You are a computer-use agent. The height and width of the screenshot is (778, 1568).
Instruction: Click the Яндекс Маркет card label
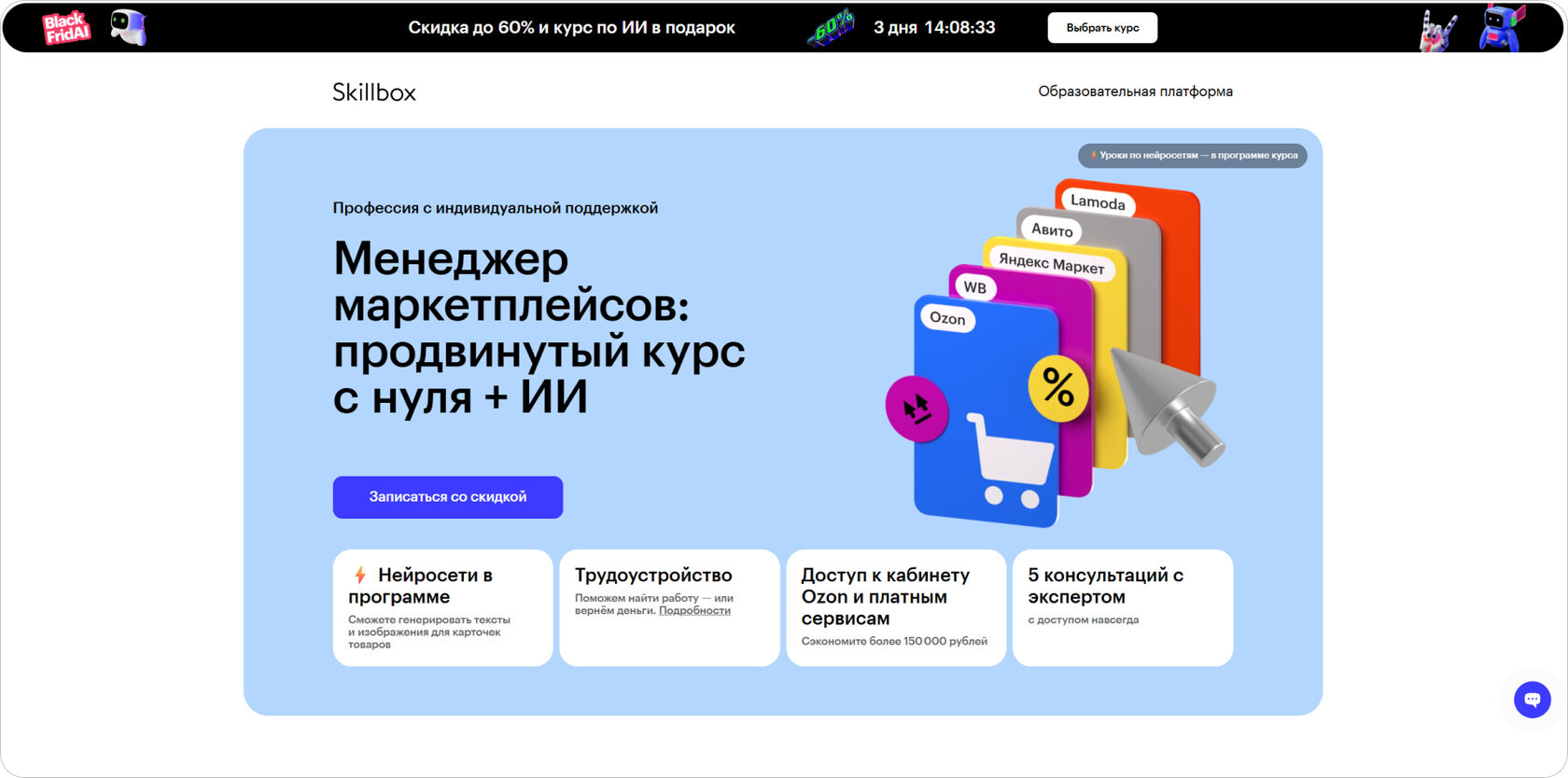pos(1052,264)
